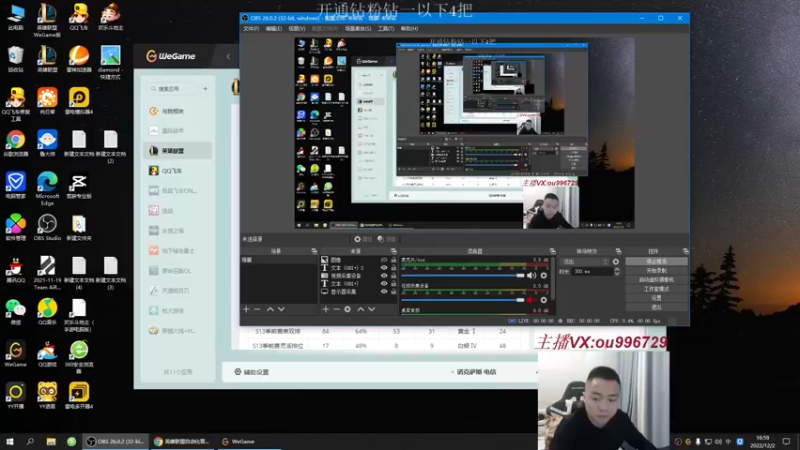Toggle visibility of 图像 source

coord(384,260)
